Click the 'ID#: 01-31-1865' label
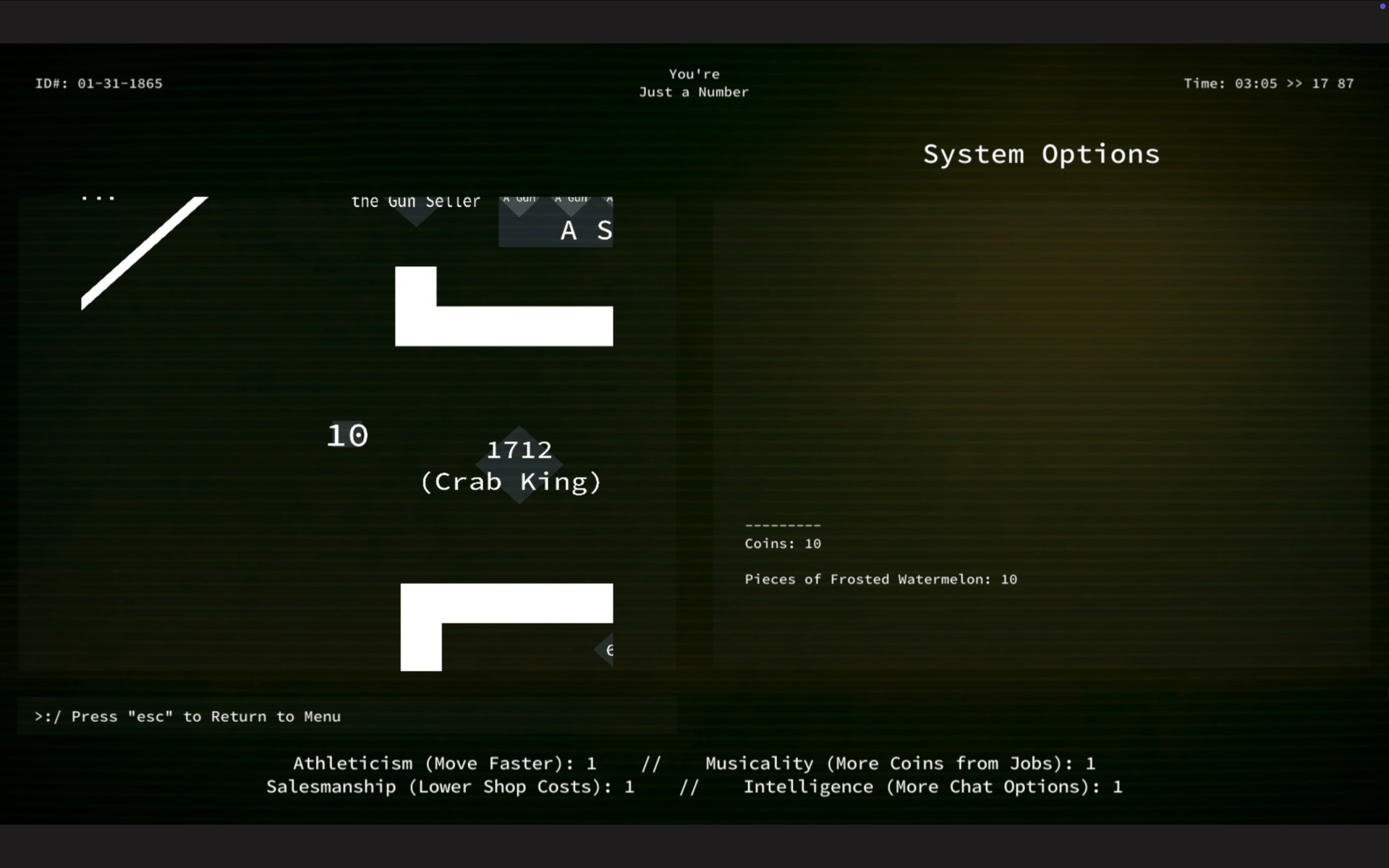The height and width of the screenshot is (868, 1389). coord(99,83)
